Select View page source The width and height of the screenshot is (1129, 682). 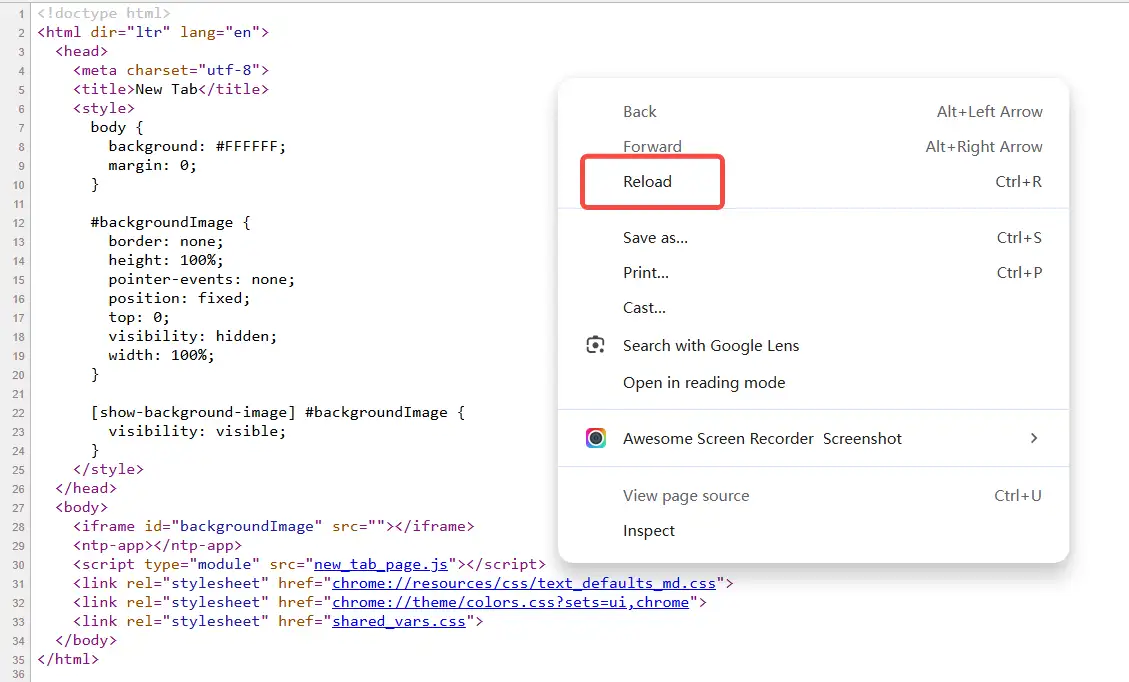(x=814, y=495)
